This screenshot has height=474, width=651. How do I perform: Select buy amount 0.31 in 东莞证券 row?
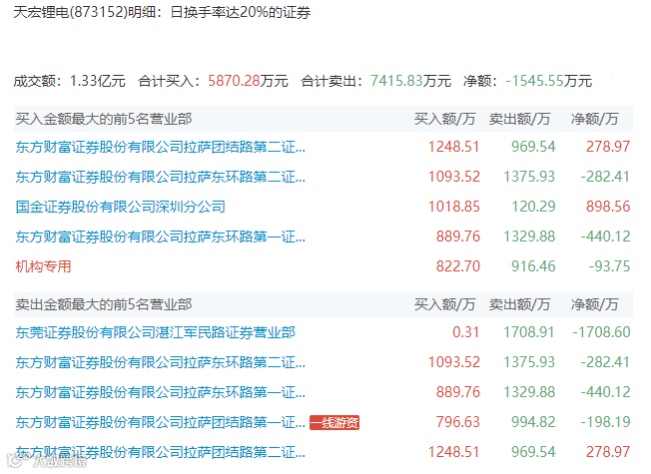466,332
